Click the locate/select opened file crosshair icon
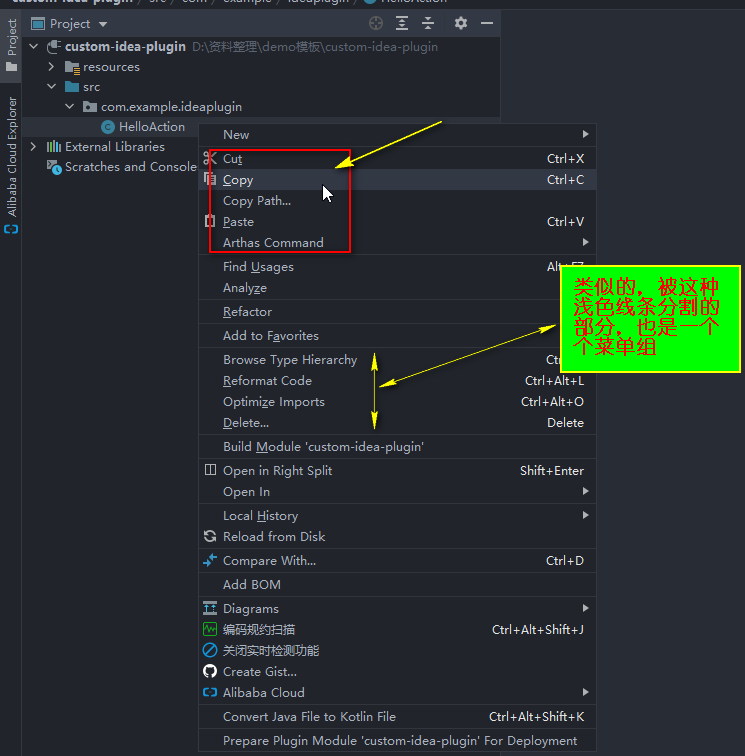The height and width of the screenshot is (756, 745). tap(376, 23)
